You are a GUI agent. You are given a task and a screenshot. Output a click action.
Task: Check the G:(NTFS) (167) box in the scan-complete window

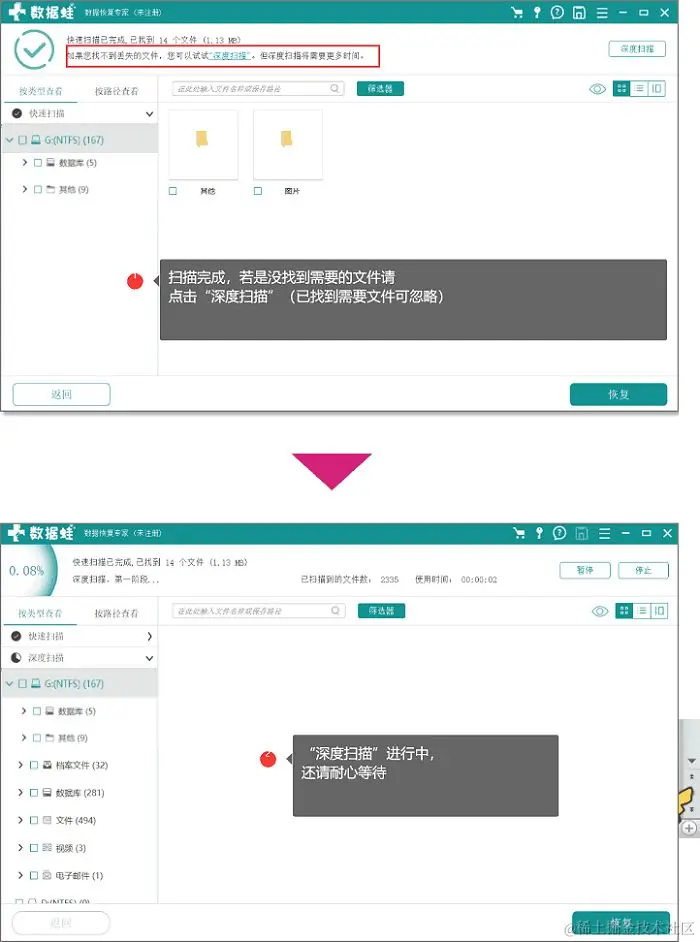coord(23,140)
